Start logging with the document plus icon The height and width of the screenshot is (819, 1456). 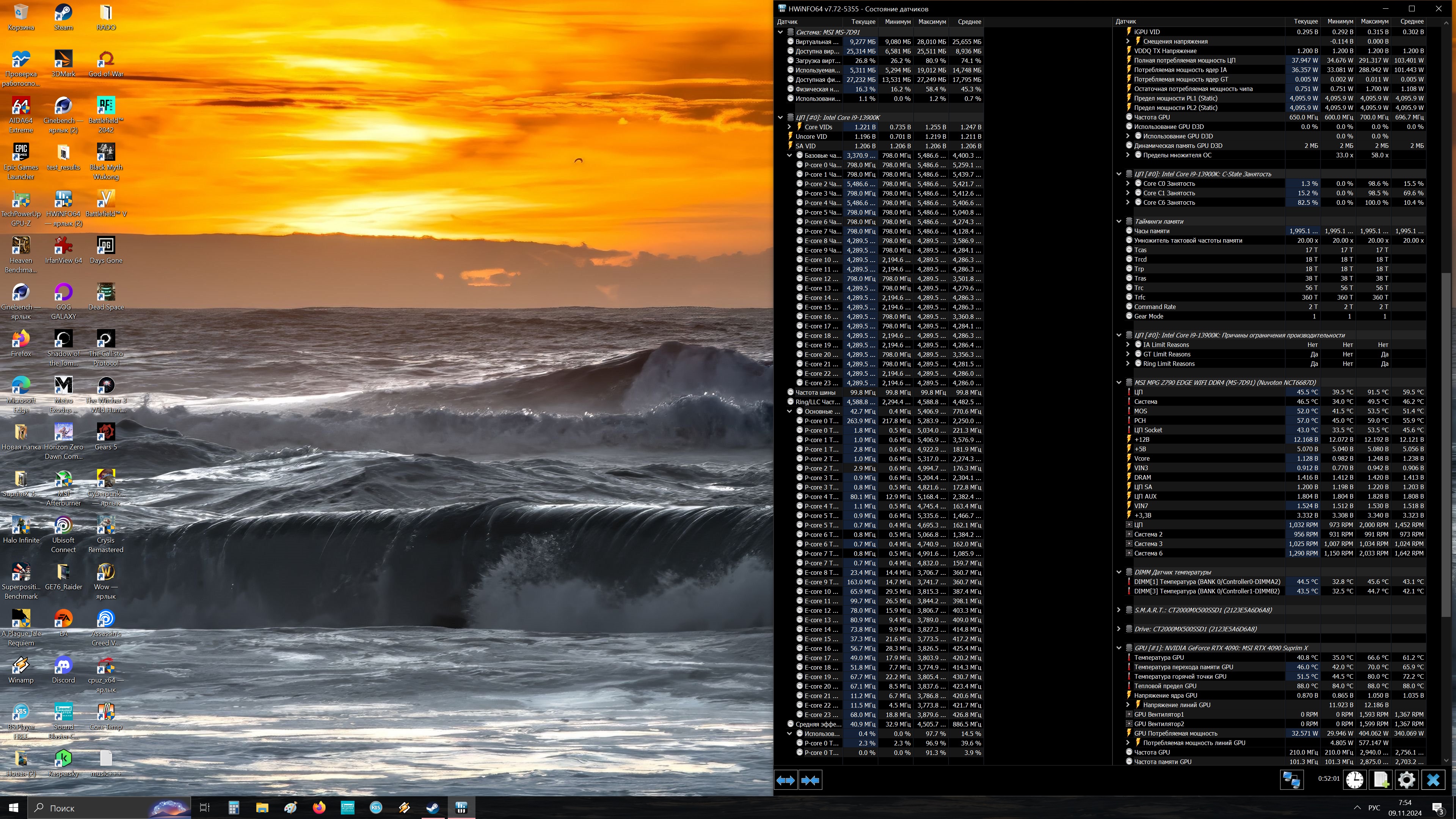[x=1380, y=780]
